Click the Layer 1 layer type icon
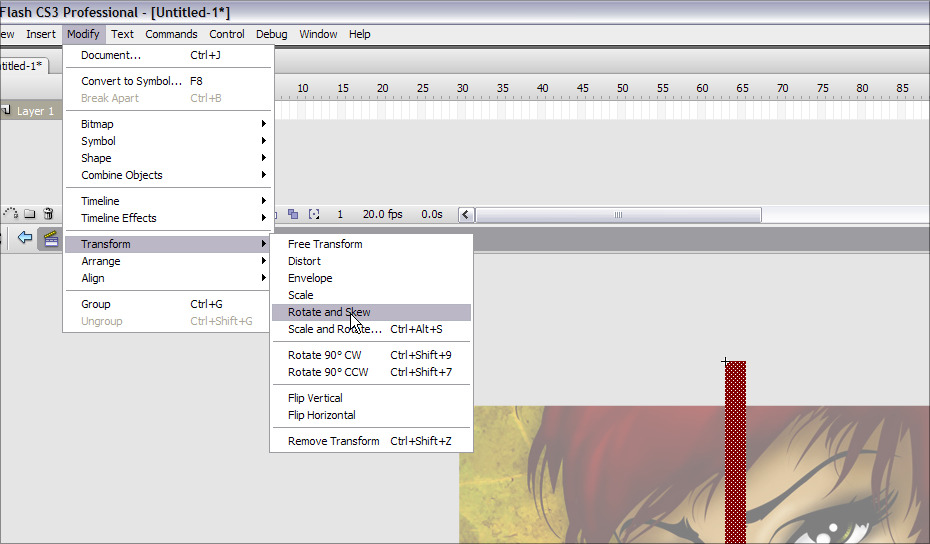The width and height of the screenshot is (930, 544). pyautogui.click(x=7, y=111)
